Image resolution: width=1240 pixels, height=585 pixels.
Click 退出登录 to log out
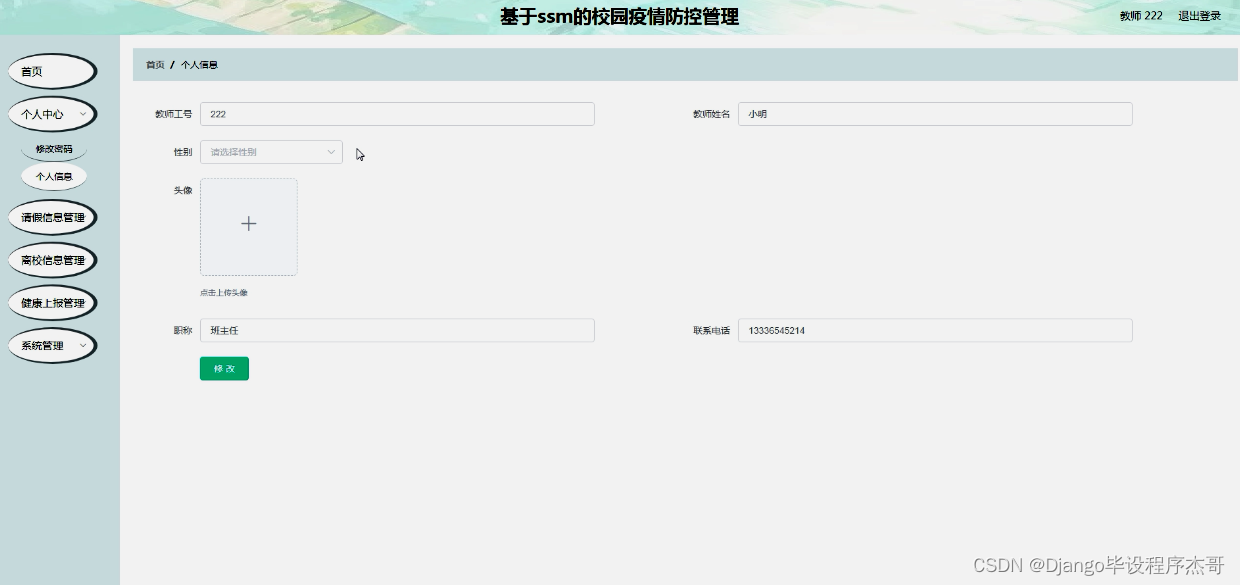tap(1199, 16)
